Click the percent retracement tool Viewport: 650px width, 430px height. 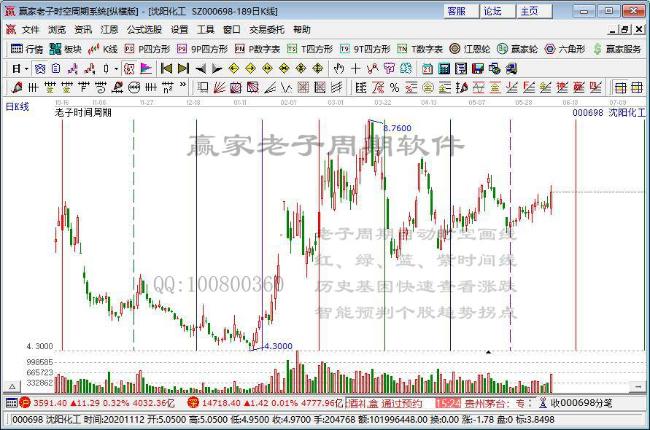pyautogui.click(x=394, y=87)
